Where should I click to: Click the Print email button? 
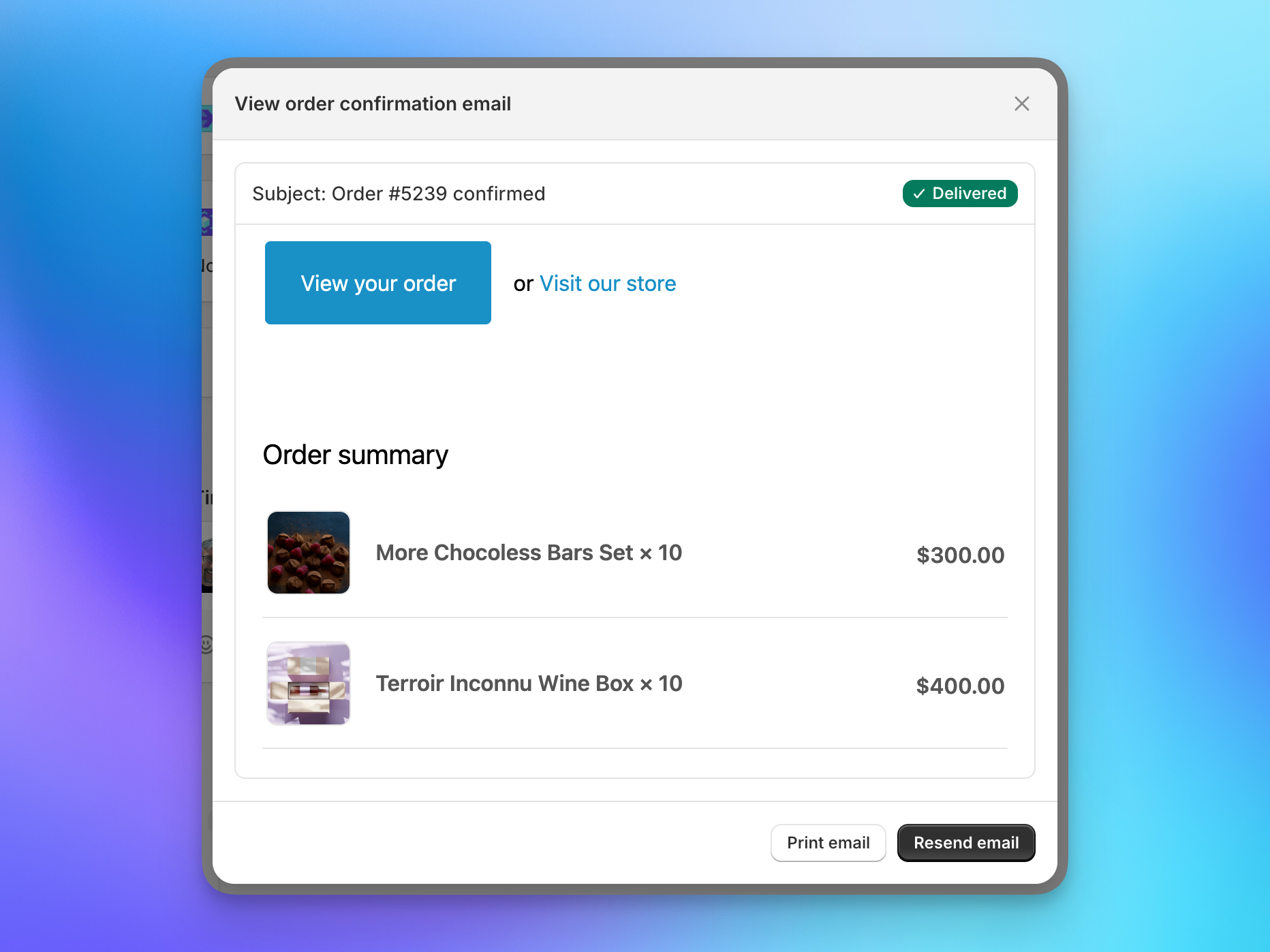click(828, 842)
